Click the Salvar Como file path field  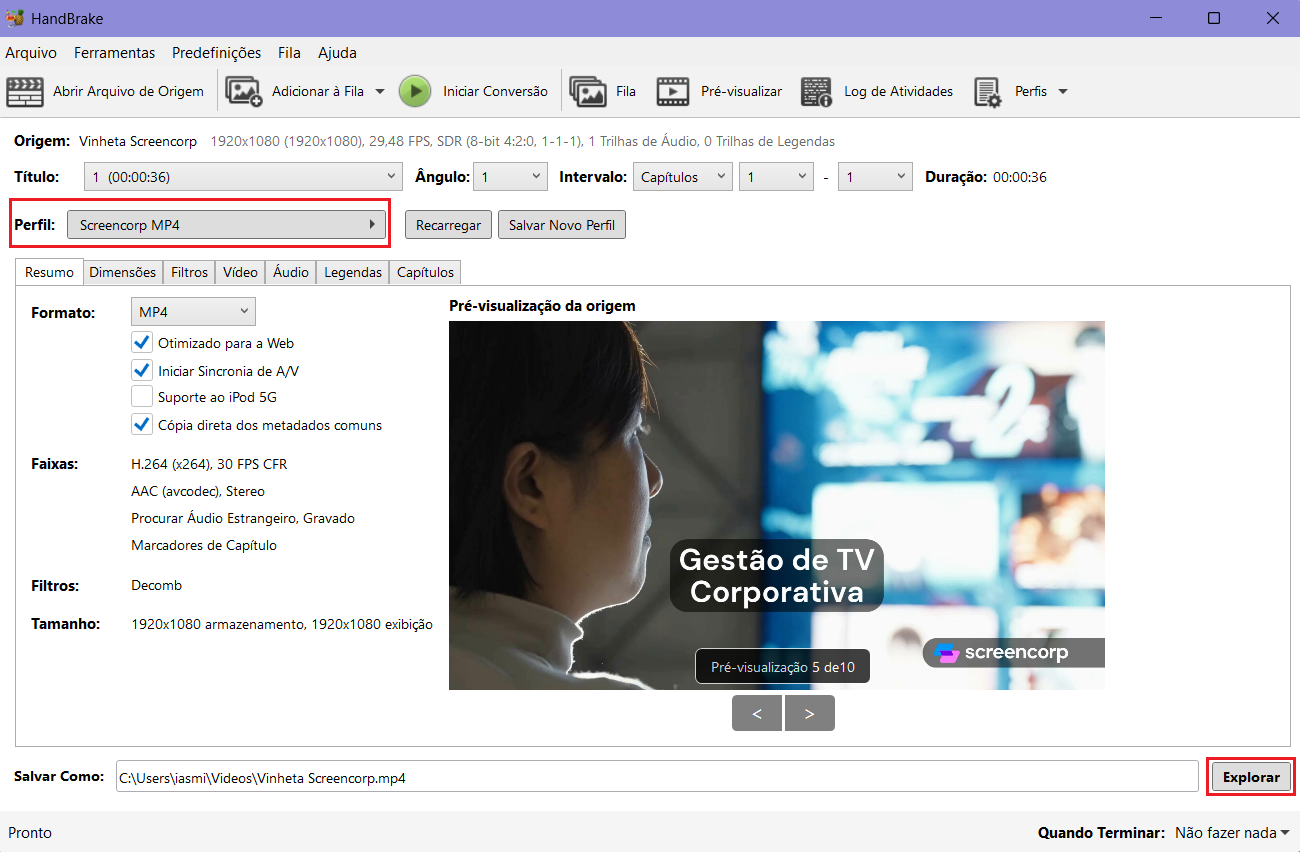[656, 777]
